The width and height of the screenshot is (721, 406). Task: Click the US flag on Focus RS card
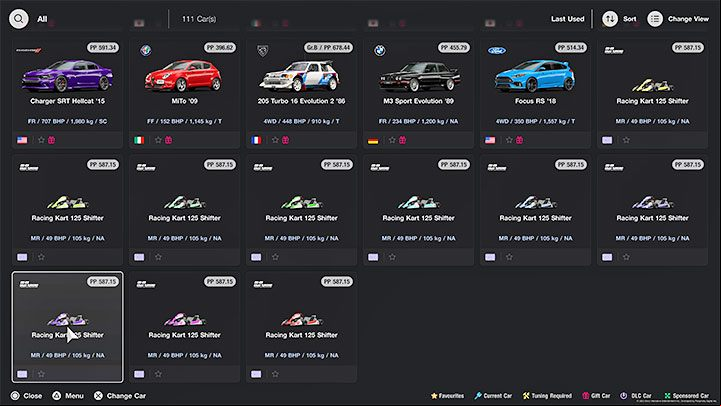click(x=490, y=140)
